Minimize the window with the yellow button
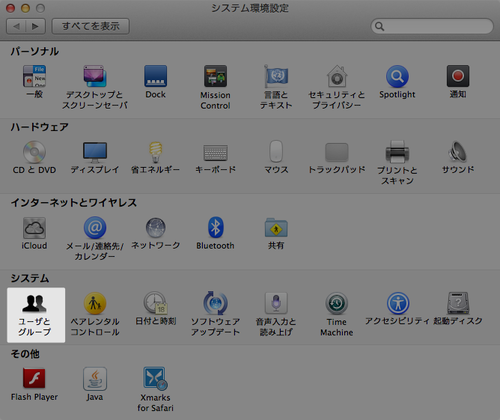500x420 pixels. pyautogui.click(x=25, y=8)
